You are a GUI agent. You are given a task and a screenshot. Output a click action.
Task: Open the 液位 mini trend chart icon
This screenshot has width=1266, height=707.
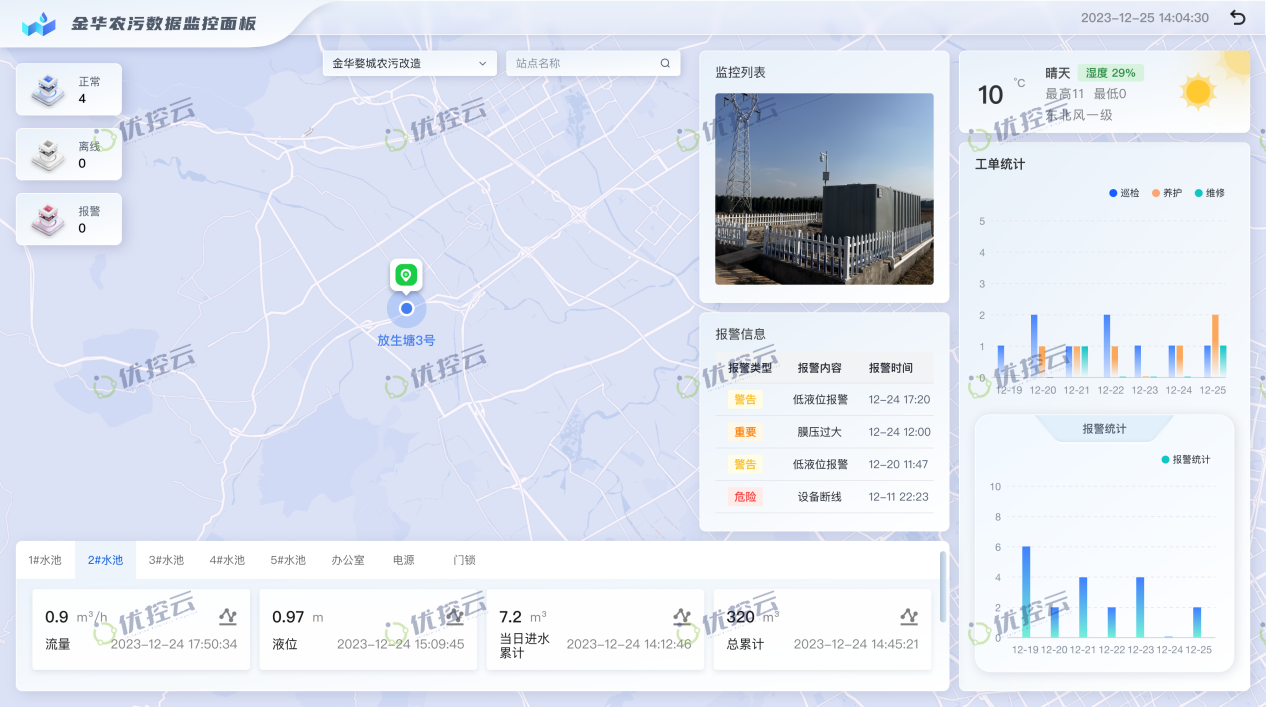click(455, 617)
